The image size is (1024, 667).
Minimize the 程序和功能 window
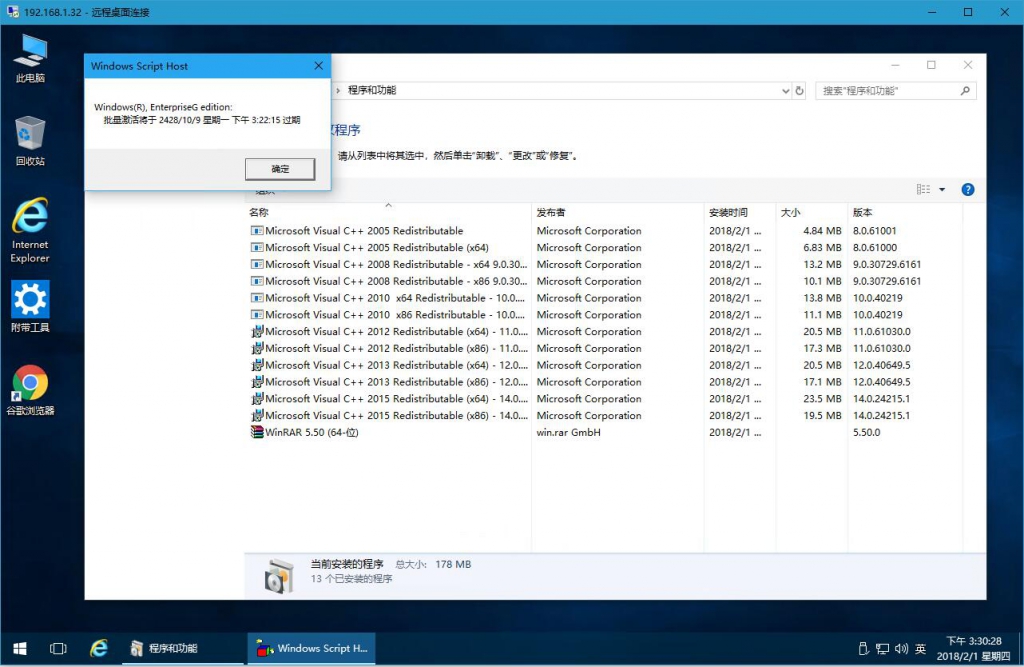(895, 65)
